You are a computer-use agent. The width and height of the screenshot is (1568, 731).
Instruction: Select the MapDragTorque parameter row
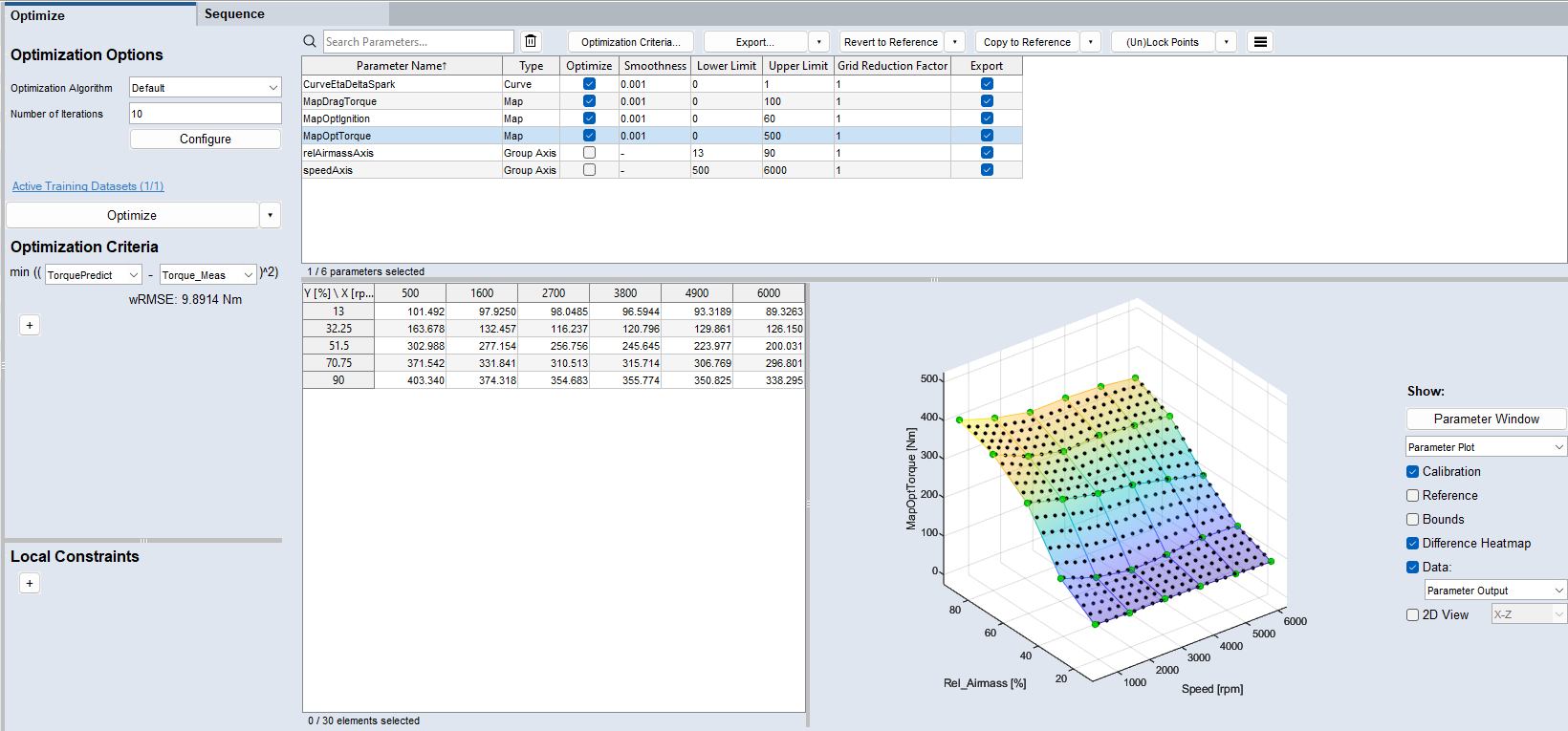pyautogui.click(x=340, y=101)
